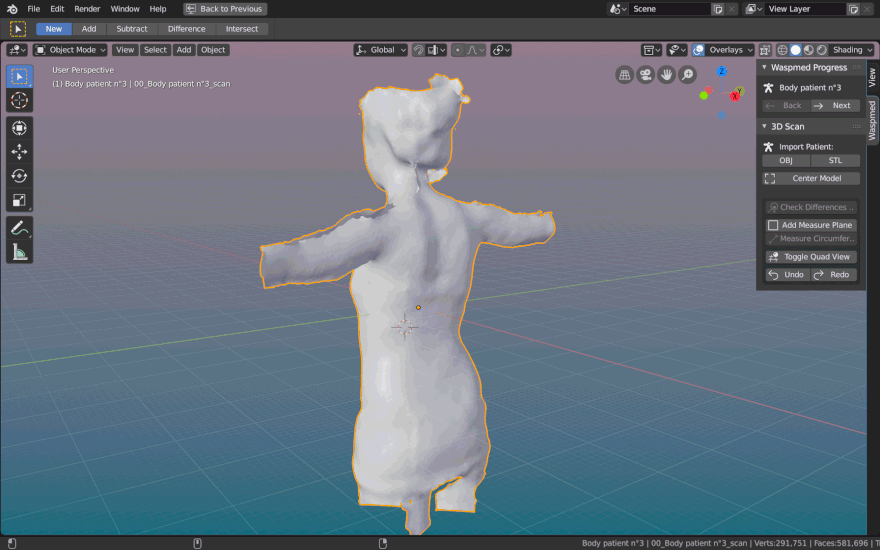Click the remove view layer X icon
The height and width of the screenshot is (550, 880).
(867, 9)
